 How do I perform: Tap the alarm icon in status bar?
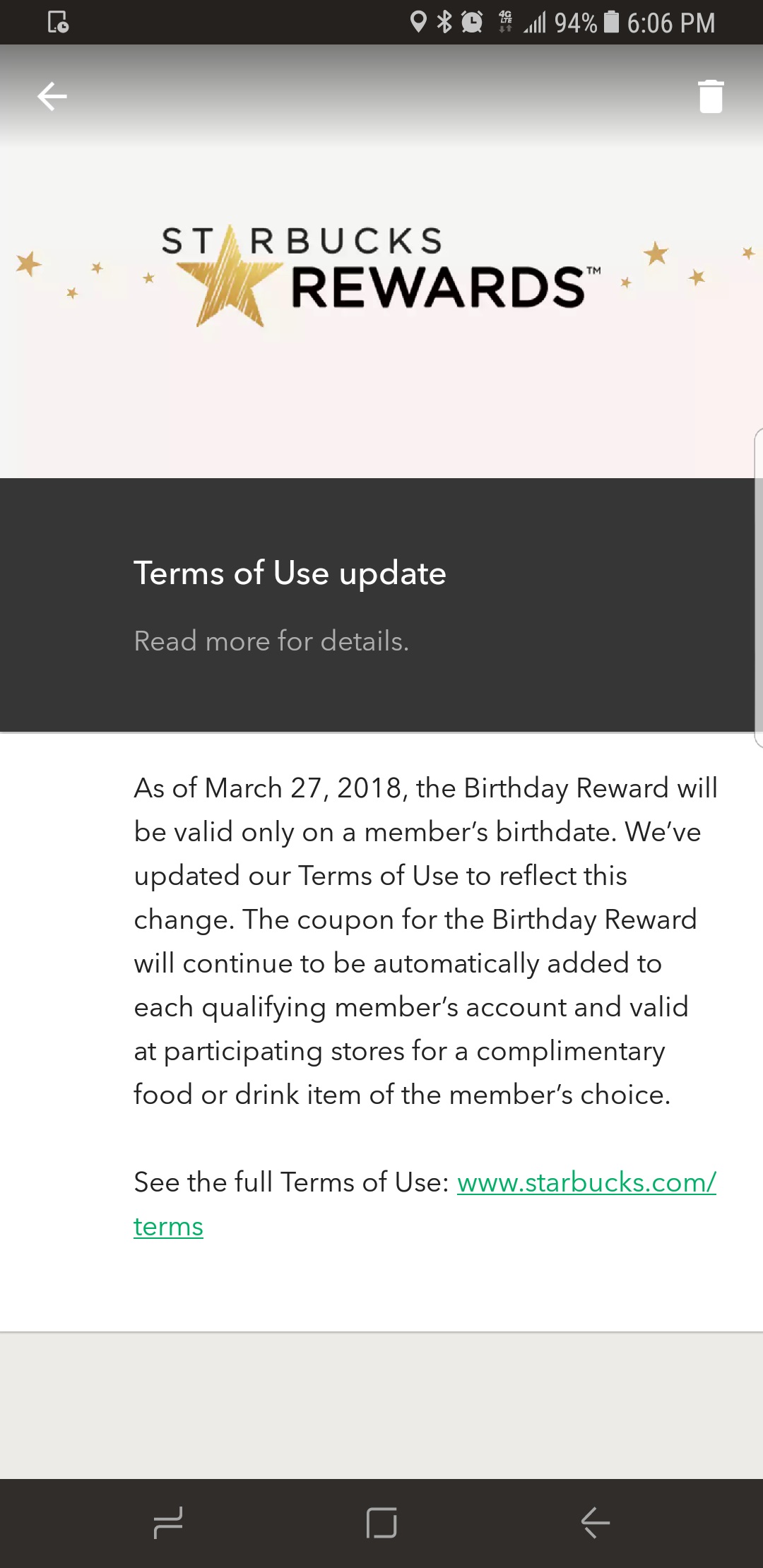[x=472, y=22]
